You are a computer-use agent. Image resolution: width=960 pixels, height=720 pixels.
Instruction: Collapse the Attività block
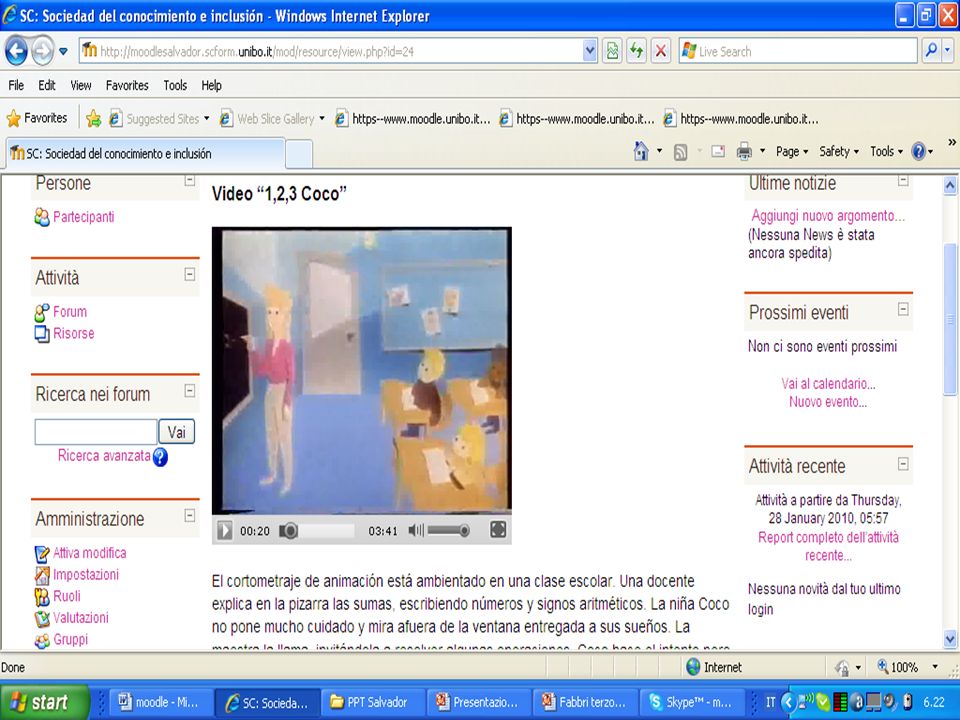pyautogui.click(x=190, y=274)
